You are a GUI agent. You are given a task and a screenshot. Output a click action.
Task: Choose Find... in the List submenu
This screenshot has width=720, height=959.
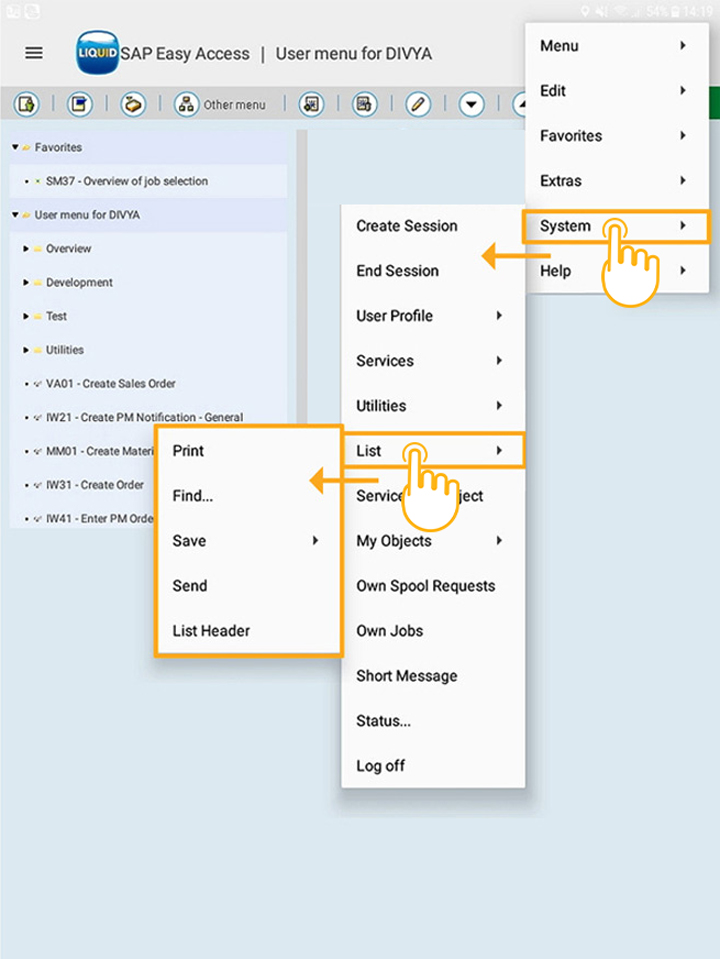pyautogui.click(x=248, y=495)
